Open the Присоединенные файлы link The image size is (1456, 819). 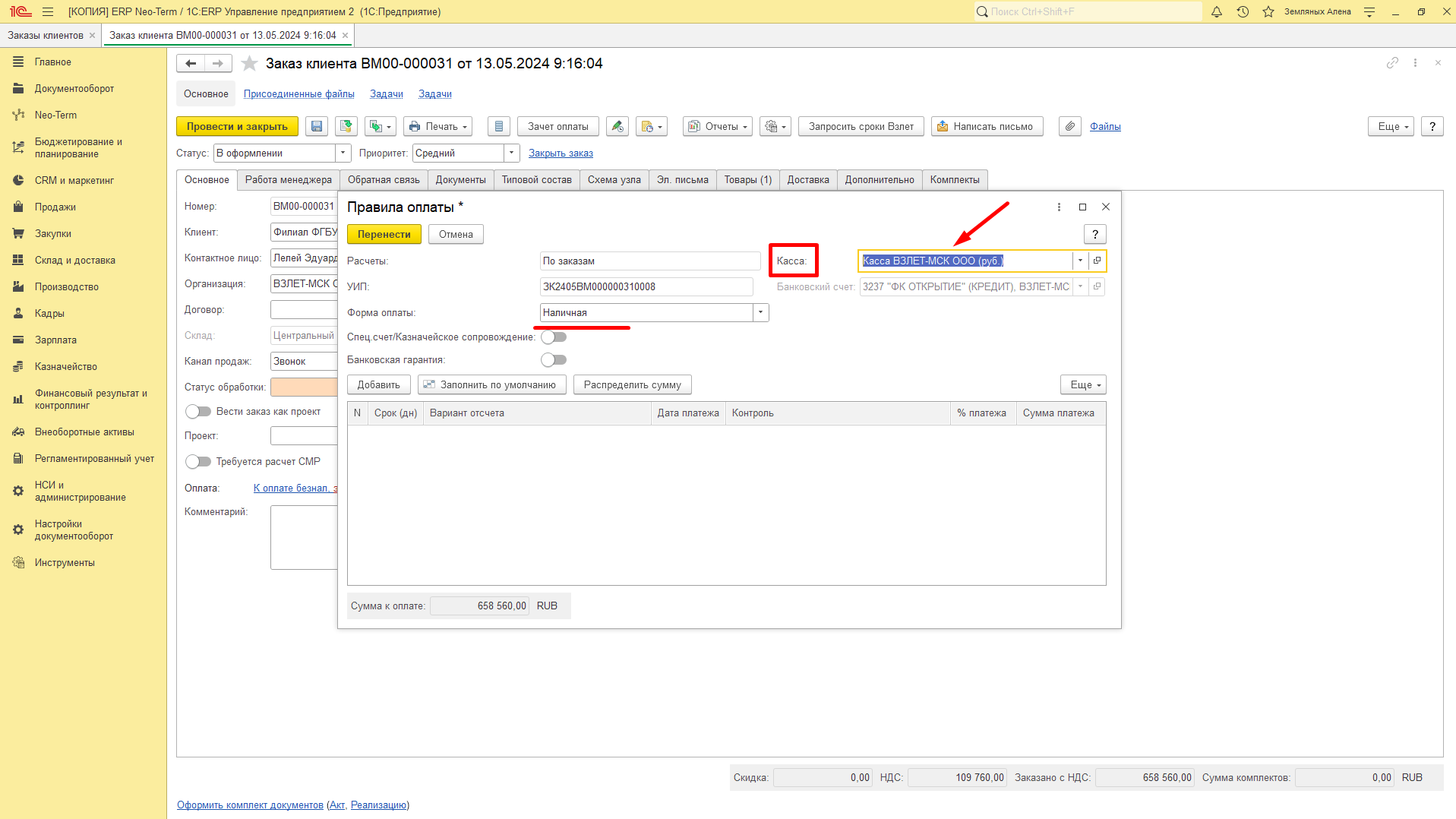coord(299,94)
